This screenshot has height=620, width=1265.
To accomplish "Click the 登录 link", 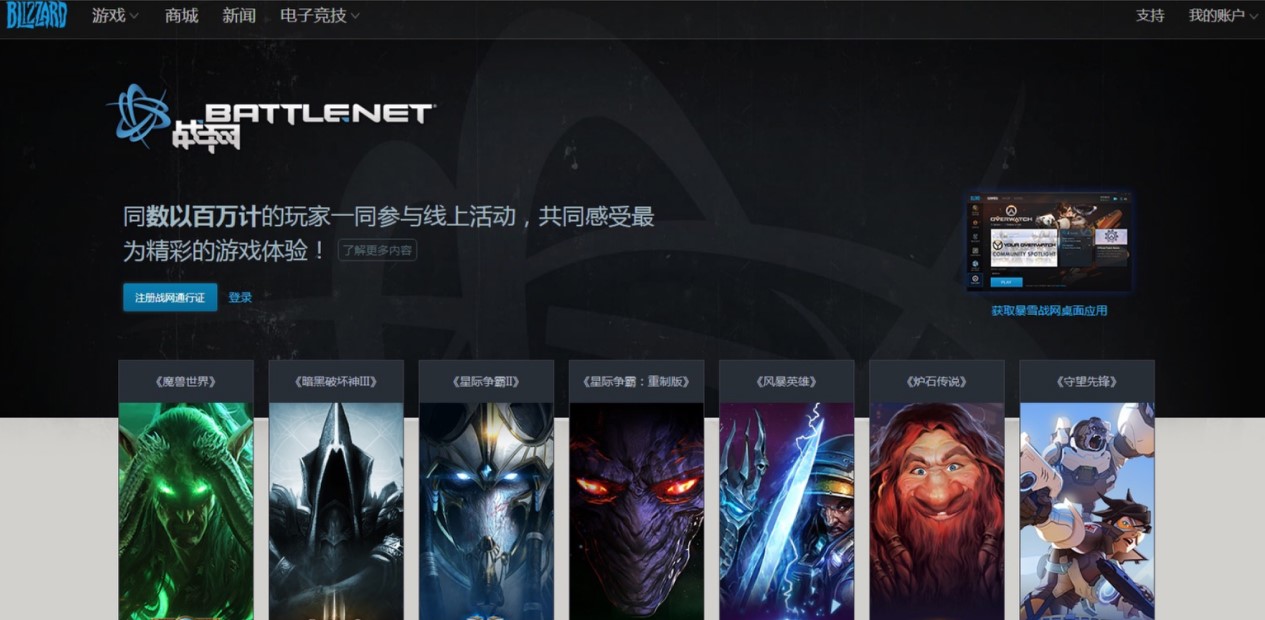I will [240, 297].
